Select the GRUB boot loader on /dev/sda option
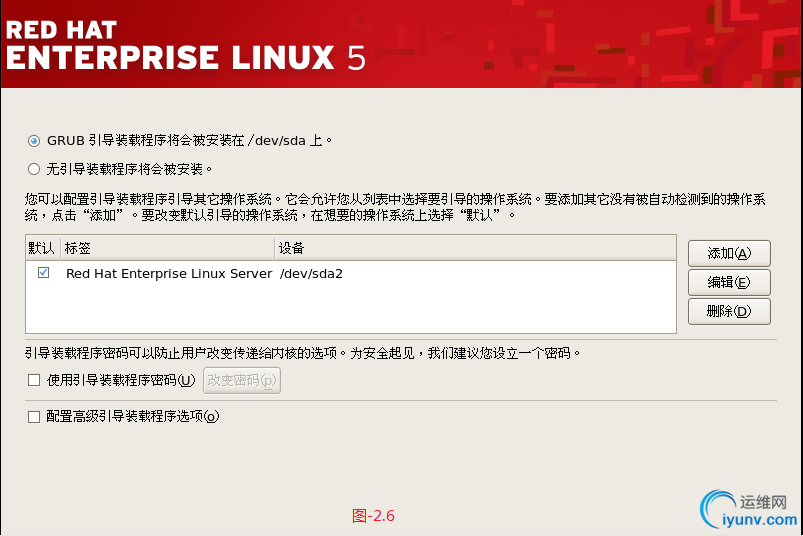The image size is (803, 536). pyautogui.click(x=34, y=141)
